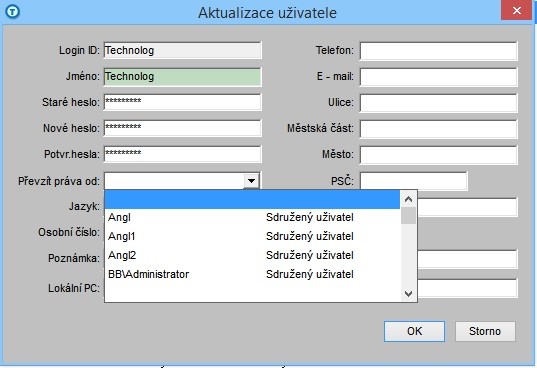Click the PSČ postal code field
This screenshot has width=537, height=368.
(413, 181)
